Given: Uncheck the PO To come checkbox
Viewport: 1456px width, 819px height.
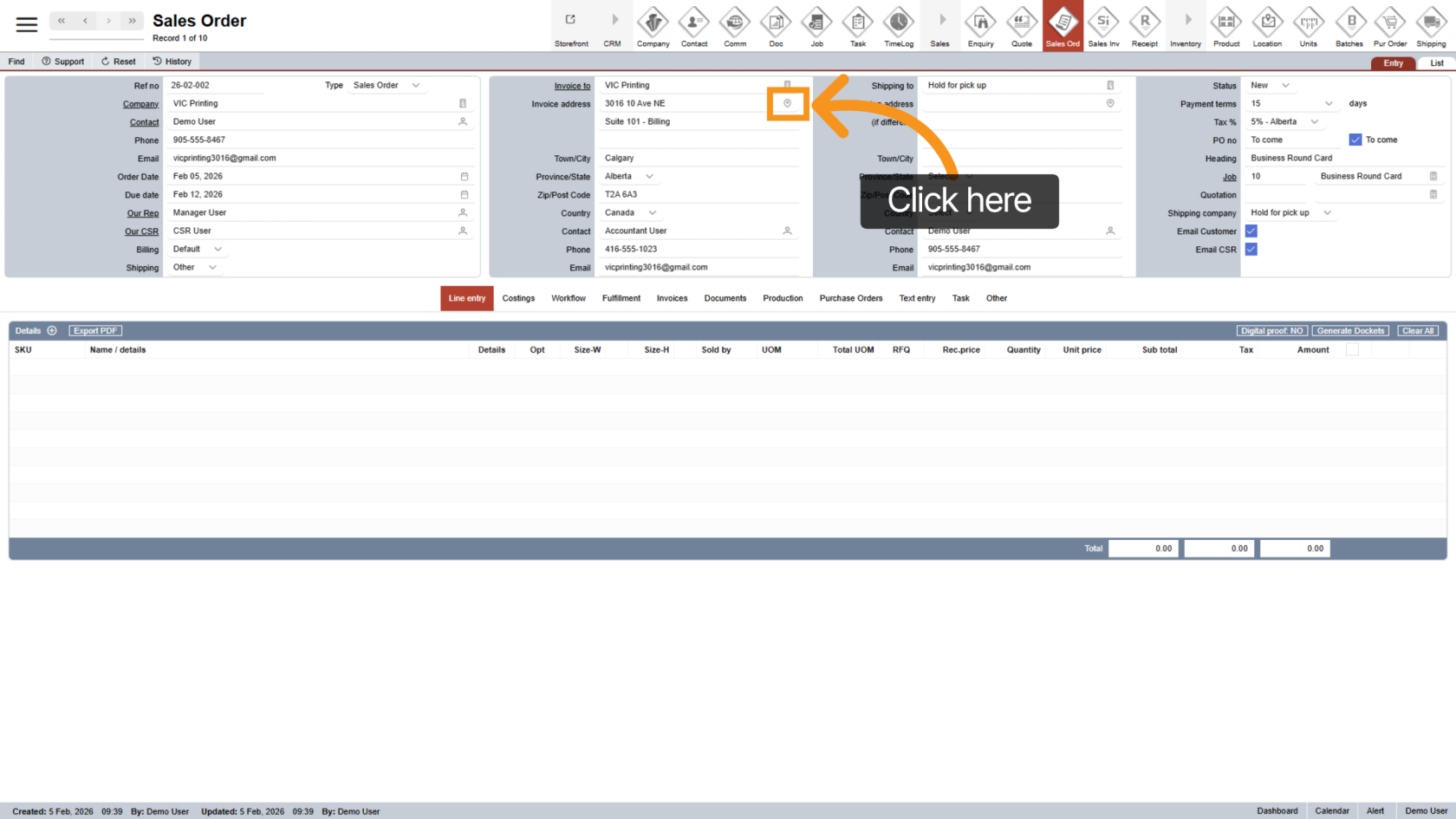Looking at the screenshot, I should click(x=1355, y=140).
